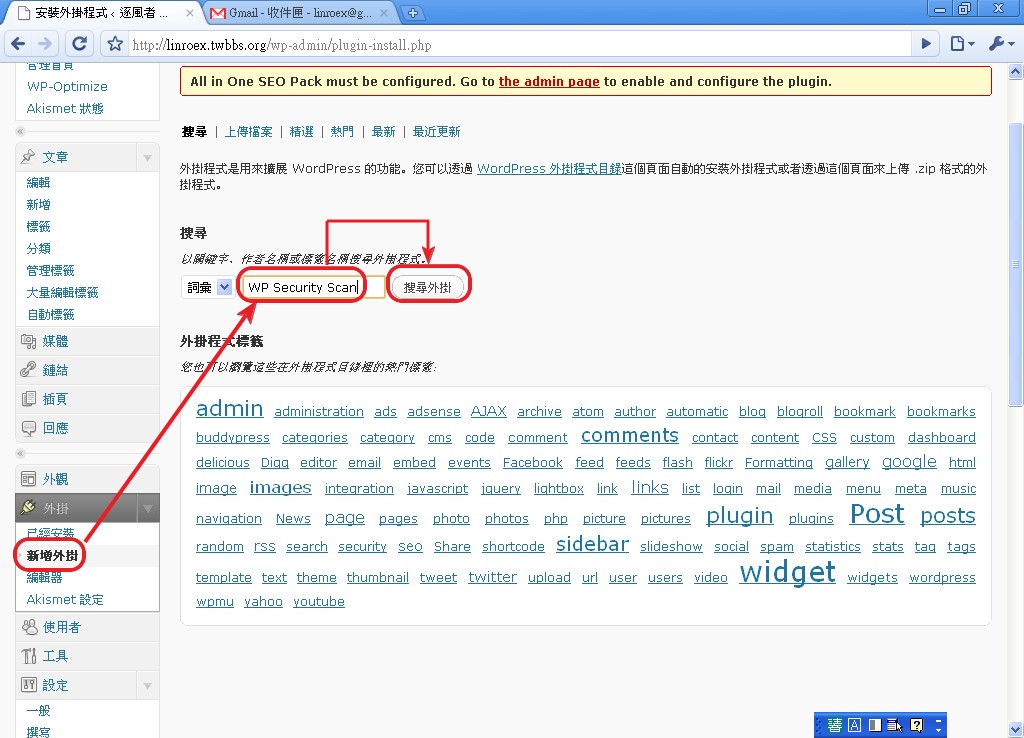
Task: Toggle the IME A alphanumeric mode icon
Action: pyautogui.click(x=854, y=725)
